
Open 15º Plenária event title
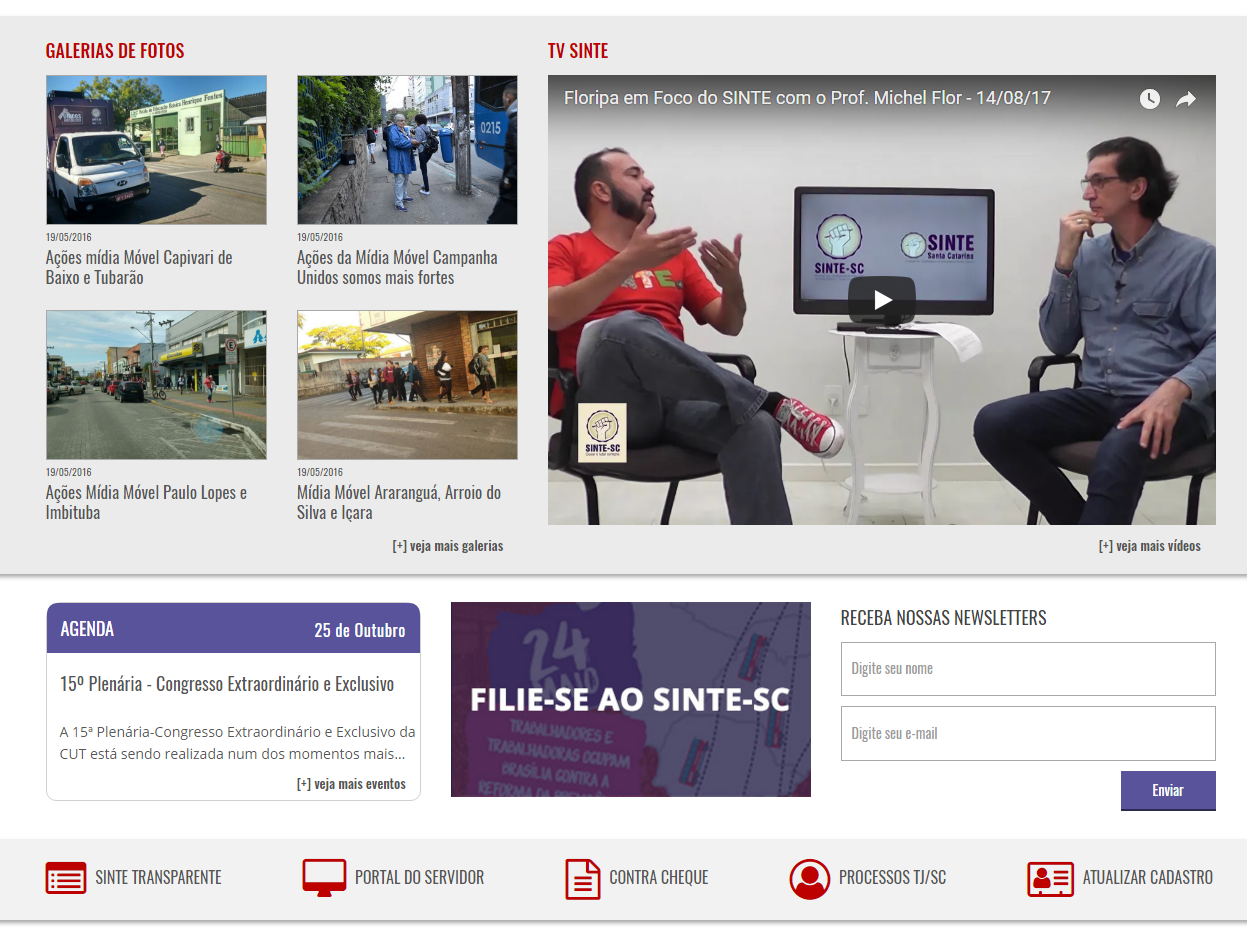coord(227,685)
